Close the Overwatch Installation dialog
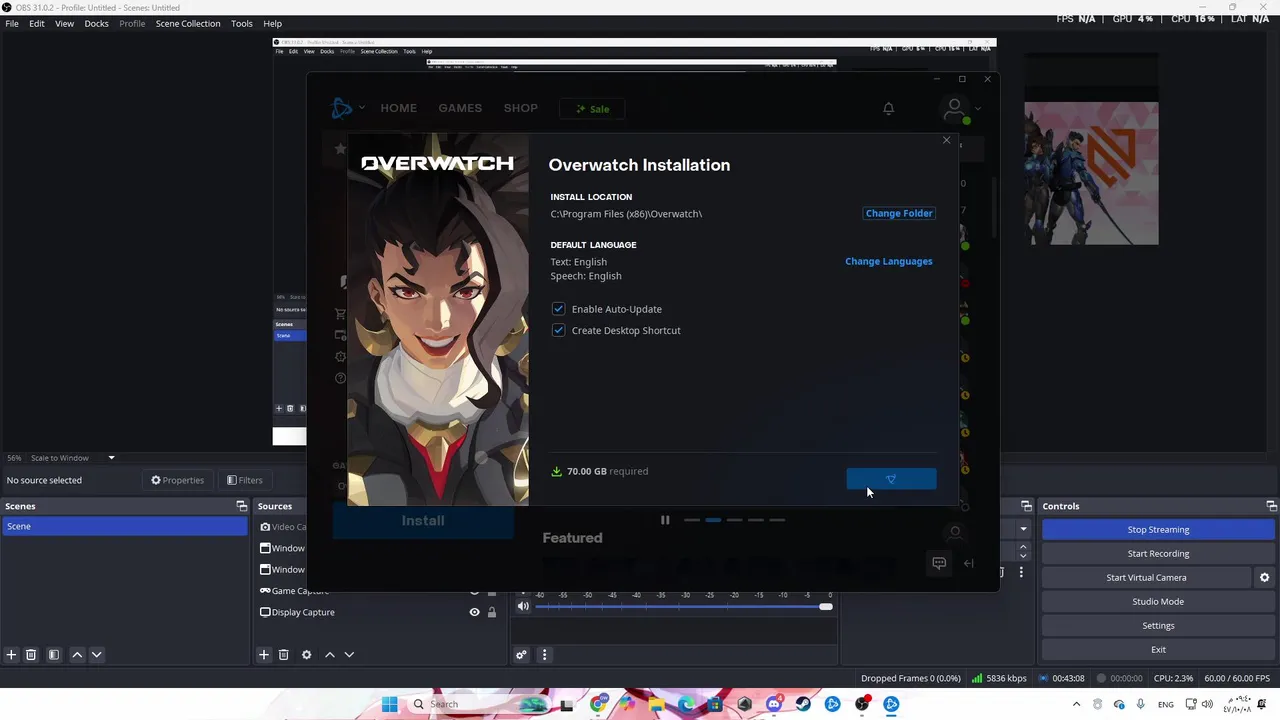1280x720 pixels. [946, 140]
